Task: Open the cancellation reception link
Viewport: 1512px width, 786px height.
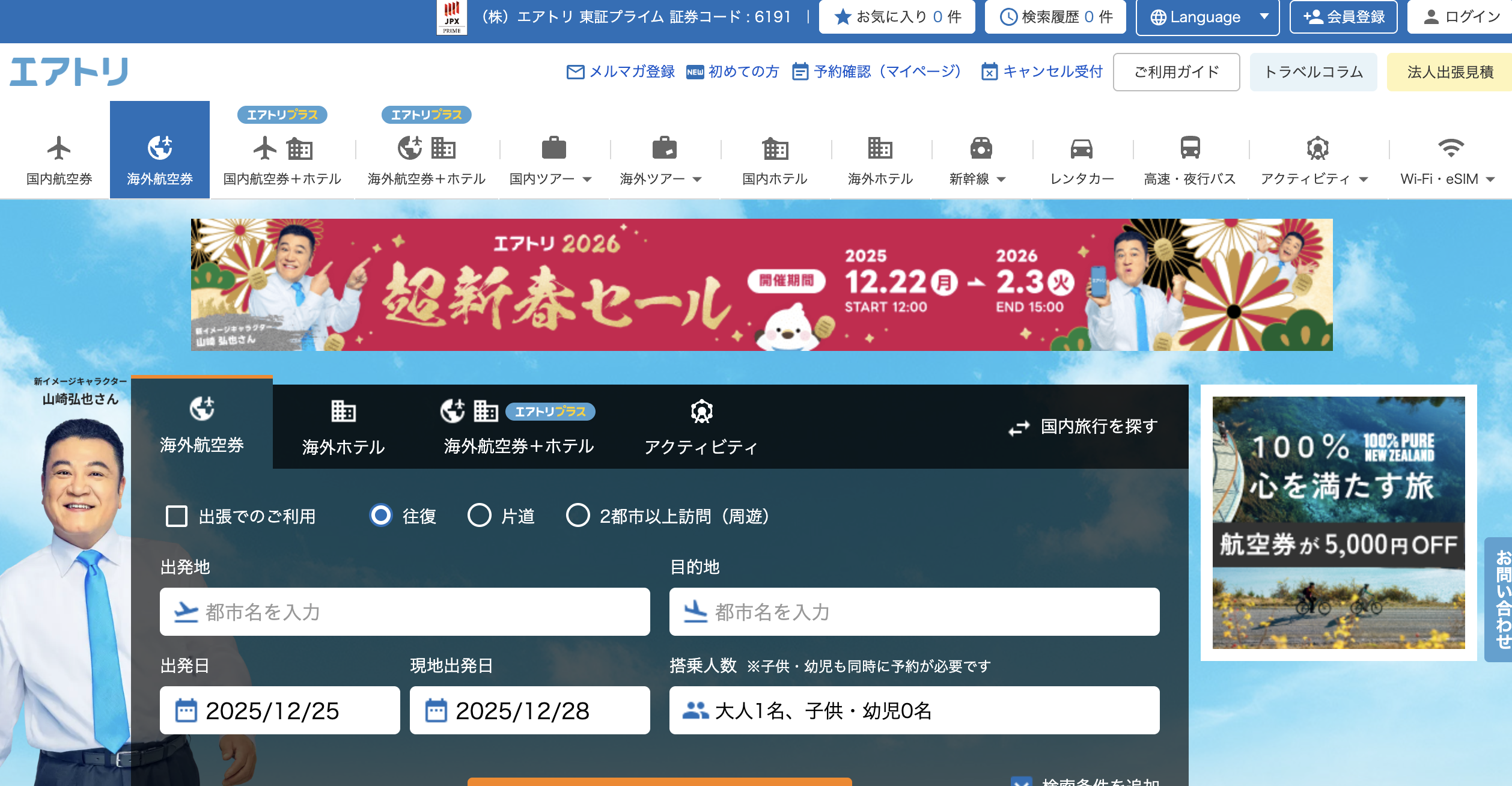Action: tap(1042, 72)
